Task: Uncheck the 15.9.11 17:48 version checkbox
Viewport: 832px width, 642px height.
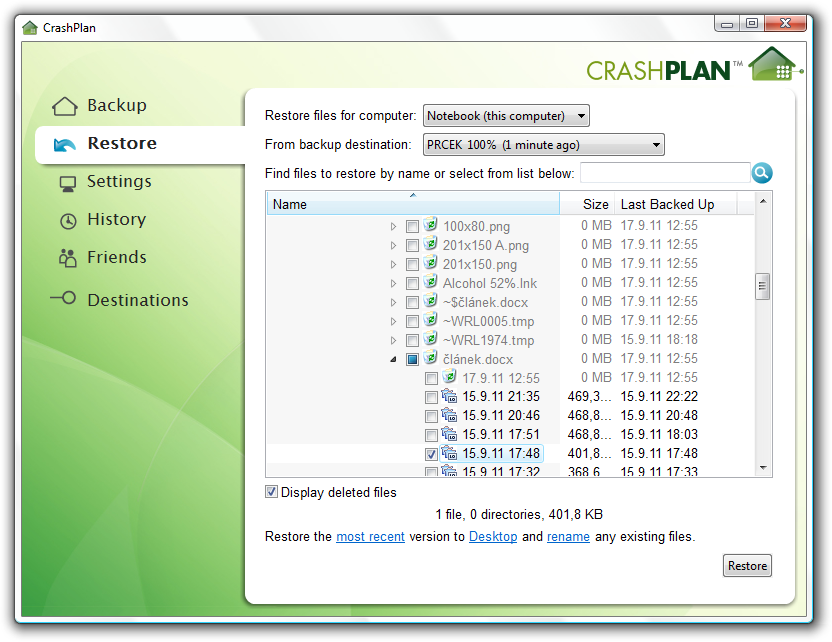Action: click(431, 455)
